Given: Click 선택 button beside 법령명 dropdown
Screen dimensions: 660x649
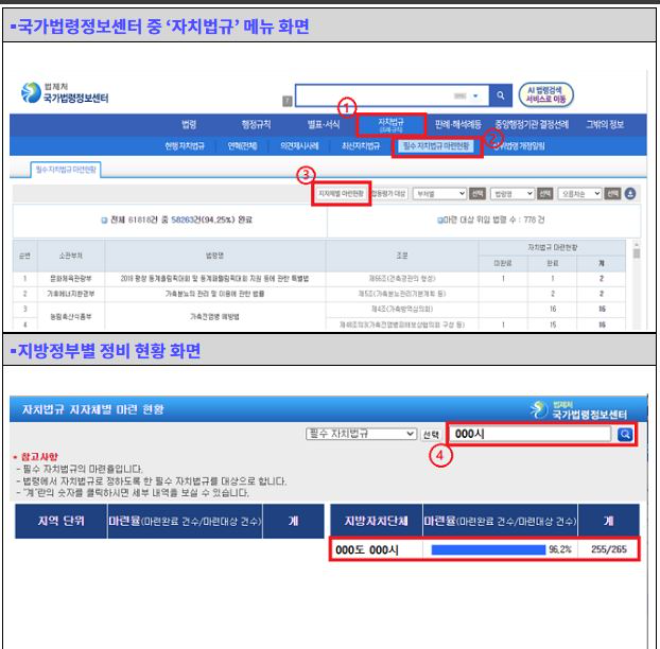Looking at the screenshot, I should pyautogui.click(x=545, y=194).
